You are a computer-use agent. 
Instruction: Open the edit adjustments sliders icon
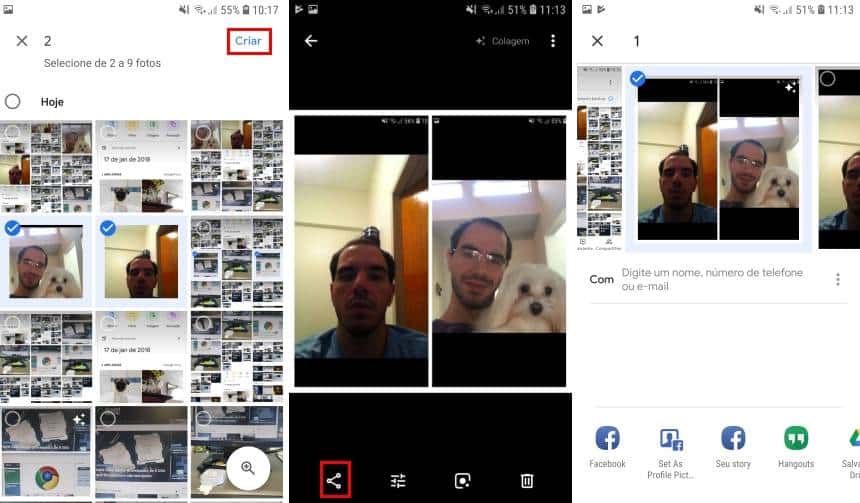pyautogui.click(x=398, y=481)
